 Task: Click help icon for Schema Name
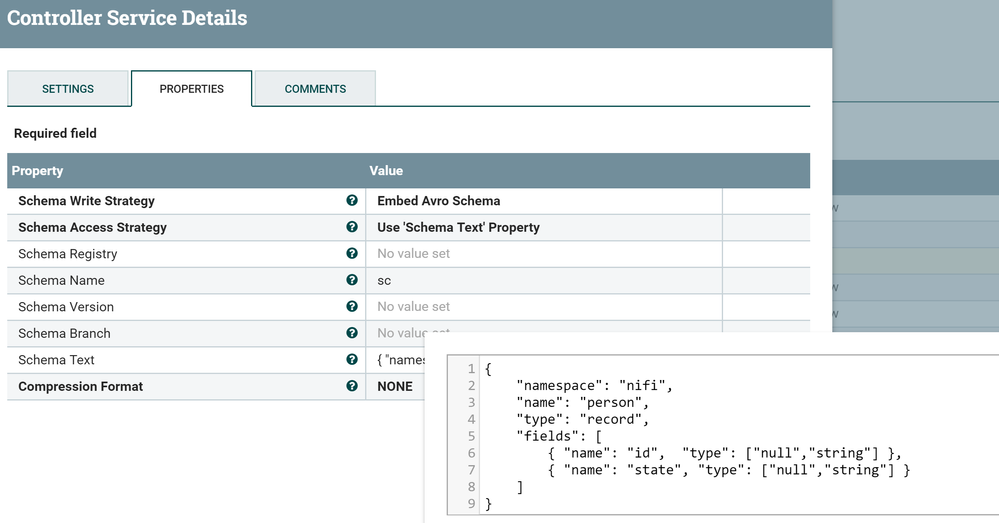352,280
